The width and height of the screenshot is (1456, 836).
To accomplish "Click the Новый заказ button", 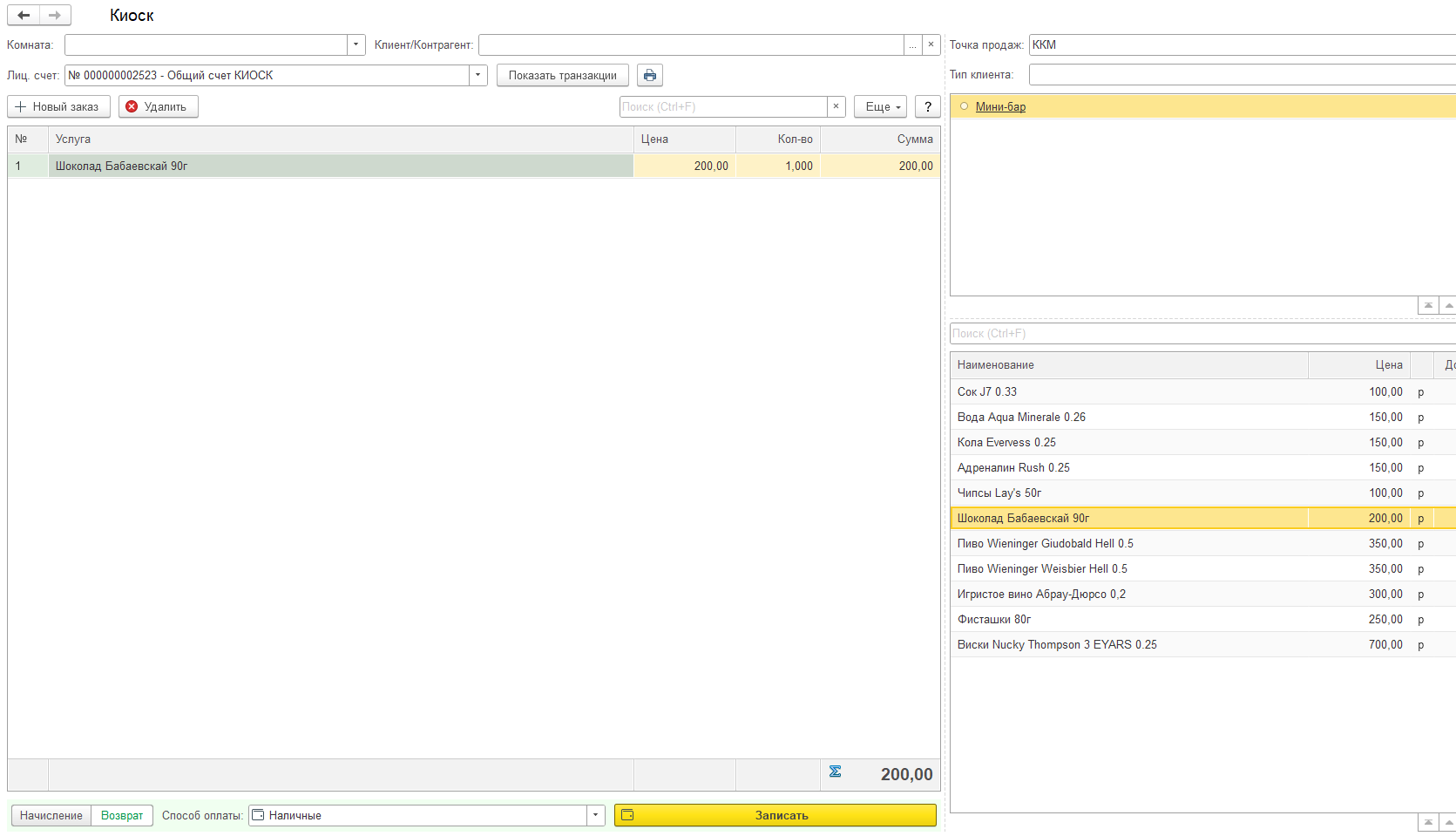I will (x=58, y=106).
